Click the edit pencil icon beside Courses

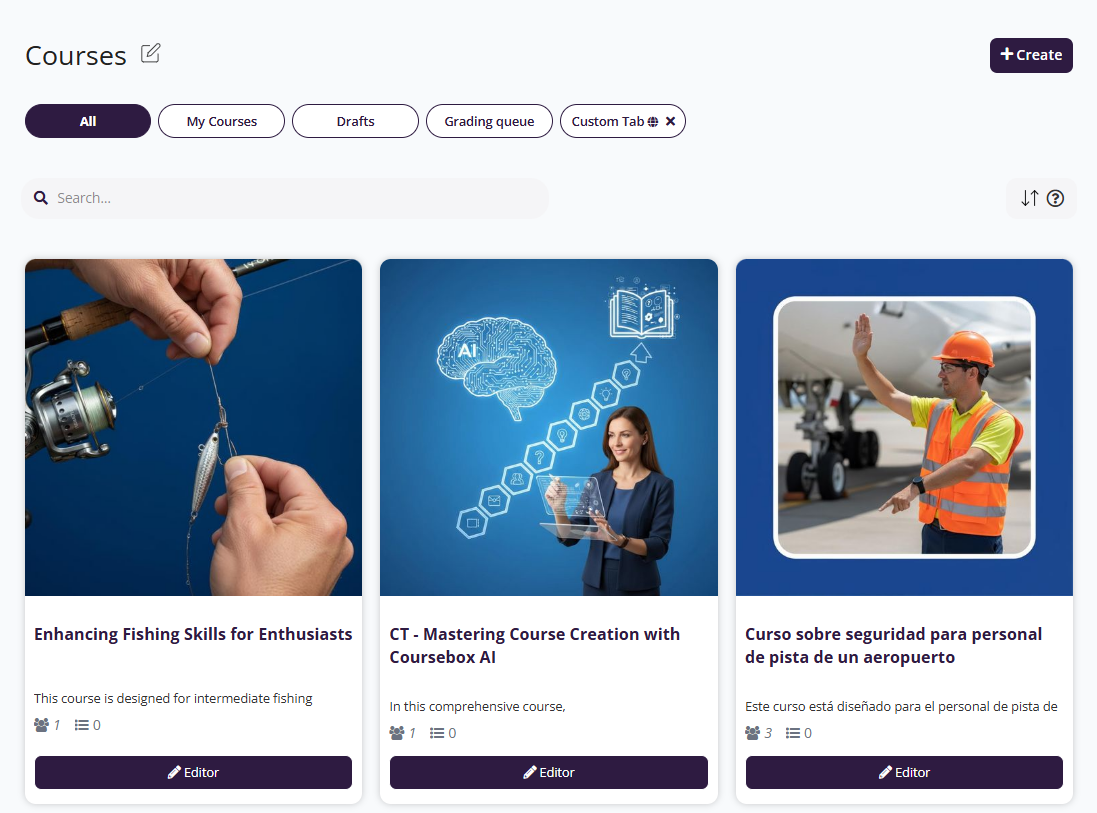150,54
